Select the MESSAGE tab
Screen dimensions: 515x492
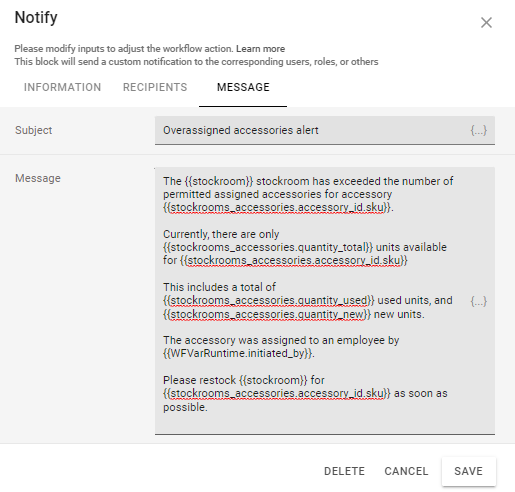(243, 87)
